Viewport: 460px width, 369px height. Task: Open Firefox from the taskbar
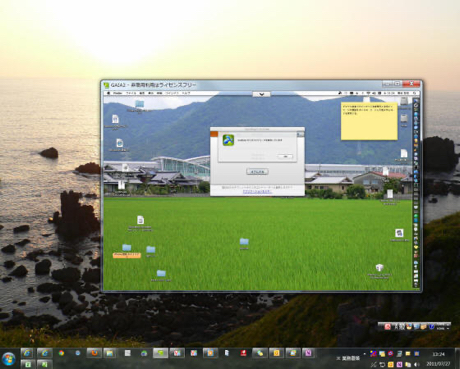[94, 353]
